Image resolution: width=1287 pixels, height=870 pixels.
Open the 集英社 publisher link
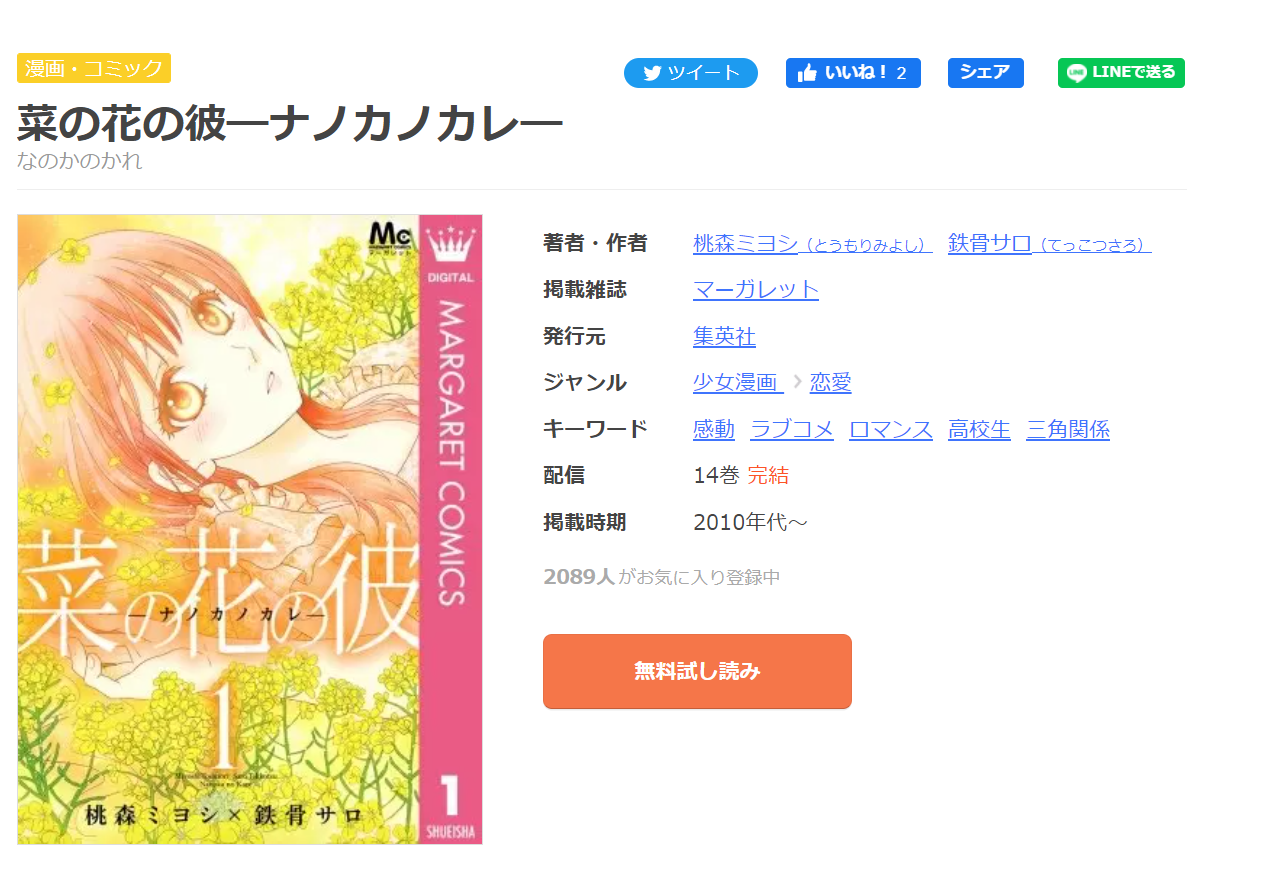click(724, 336)
